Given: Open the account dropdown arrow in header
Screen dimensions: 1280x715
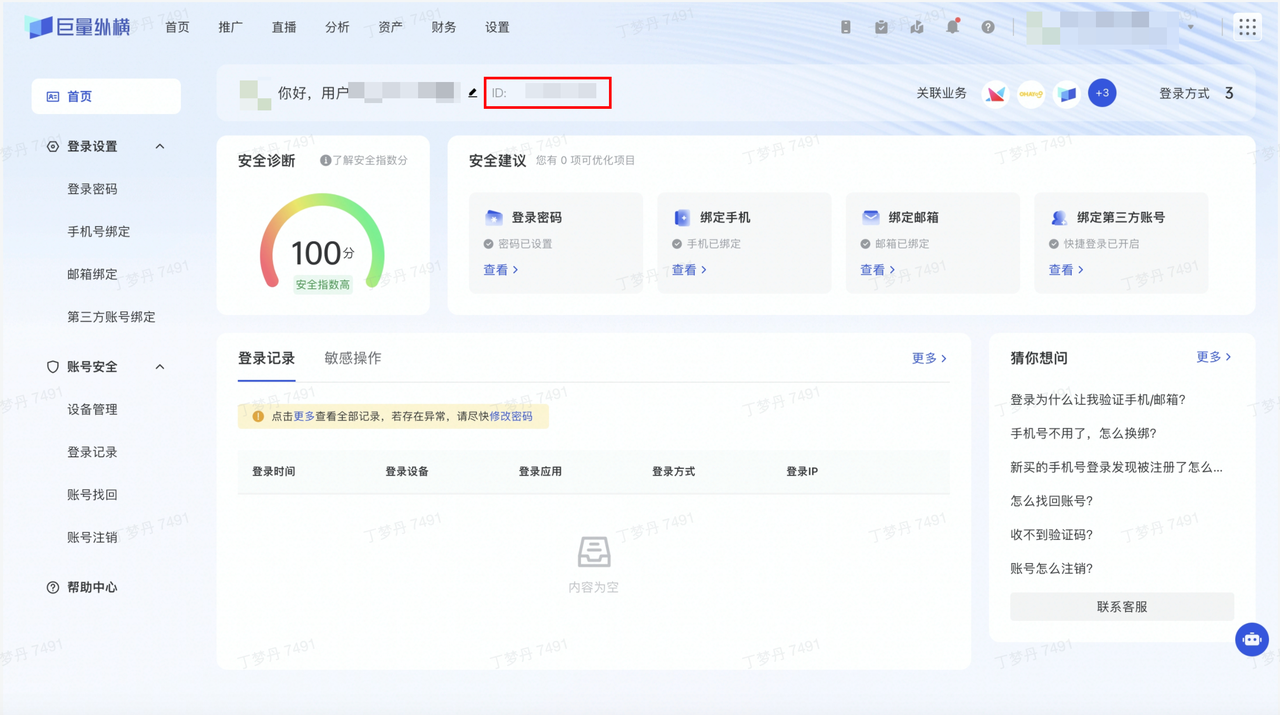Looking at the screenshot, I should [1191, 28].
